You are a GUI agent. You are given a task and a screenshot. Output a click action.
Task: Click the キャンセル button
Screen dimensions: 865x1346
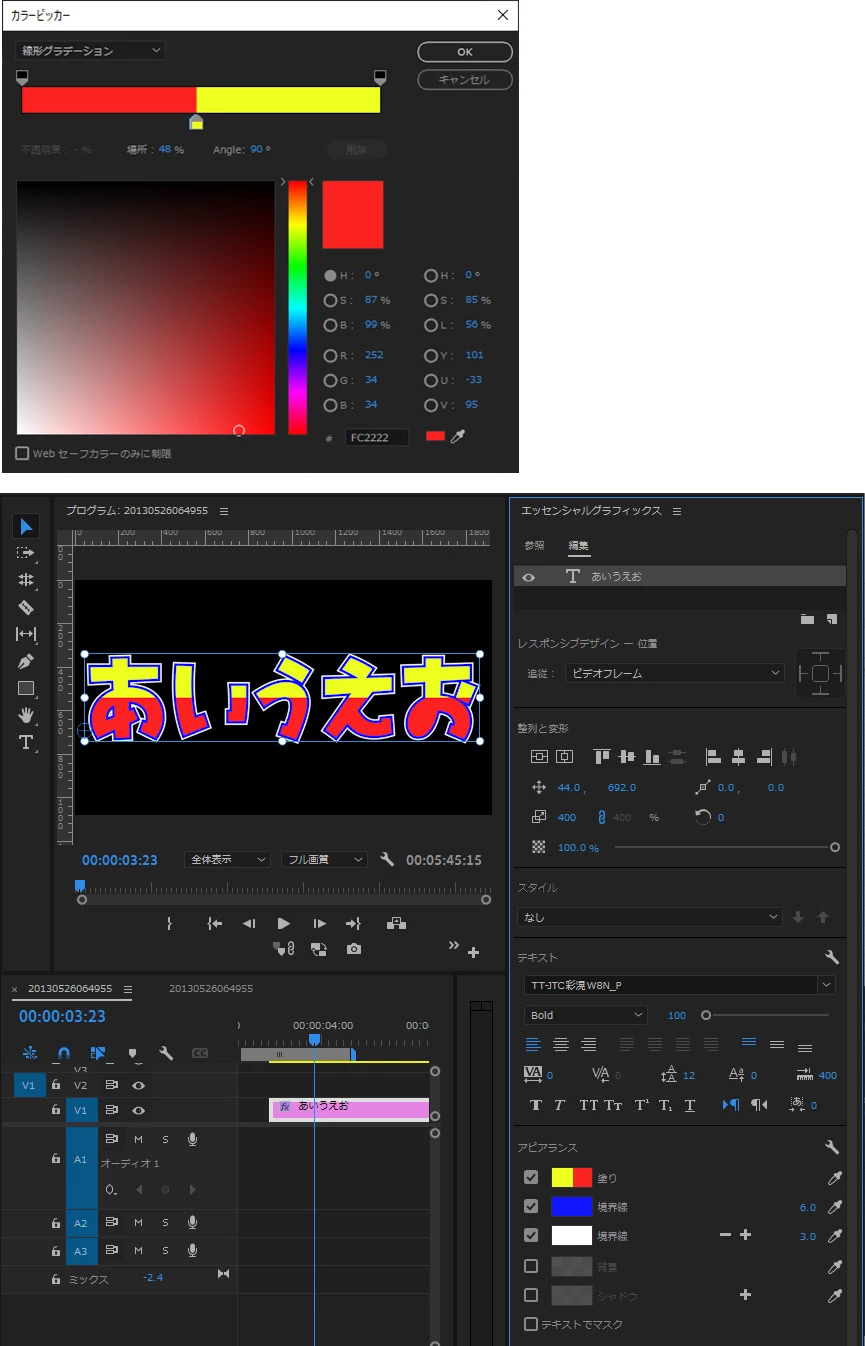point(465,79)
